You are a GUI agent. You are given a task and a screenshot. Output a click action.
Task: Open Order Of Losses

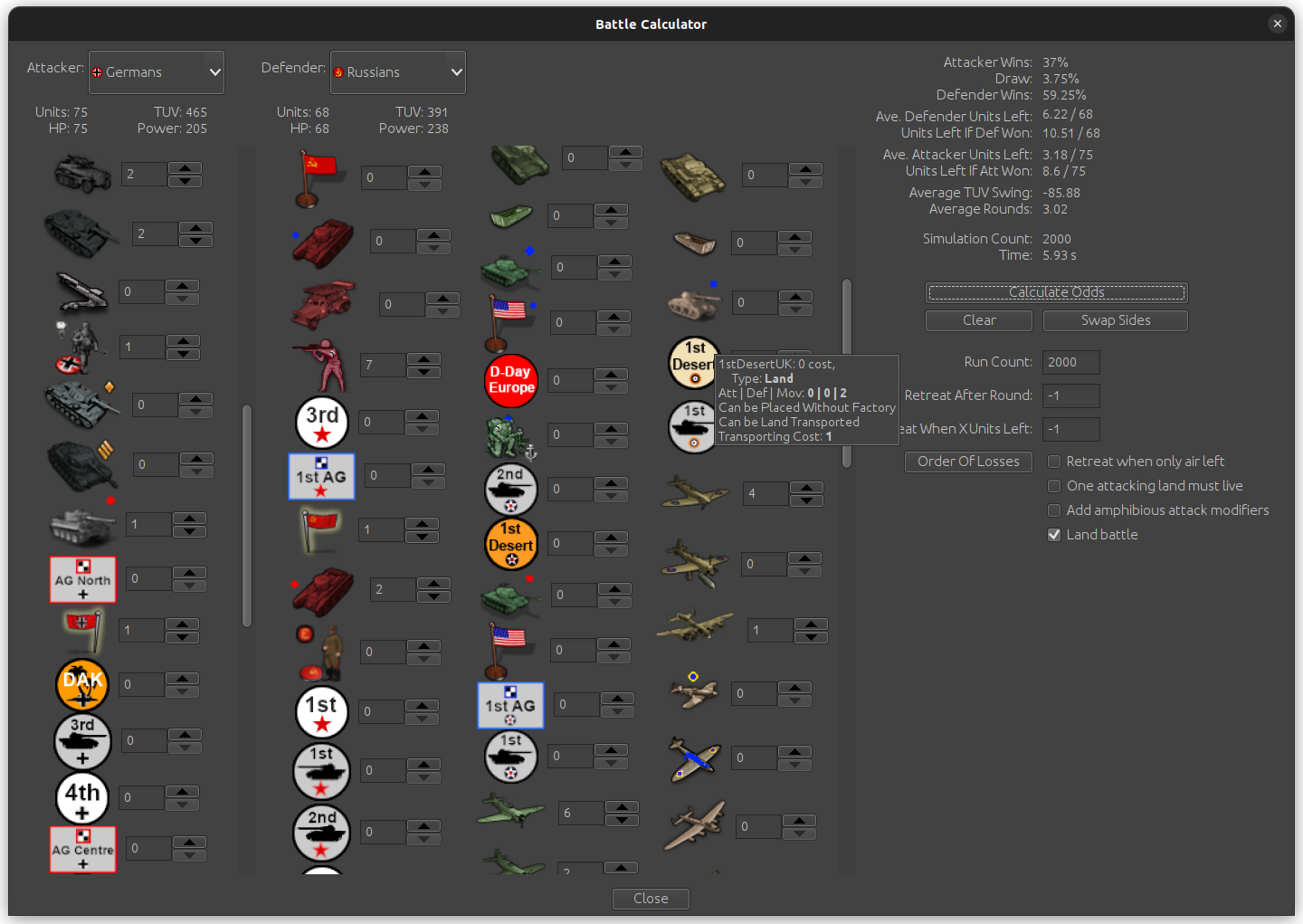968,462
